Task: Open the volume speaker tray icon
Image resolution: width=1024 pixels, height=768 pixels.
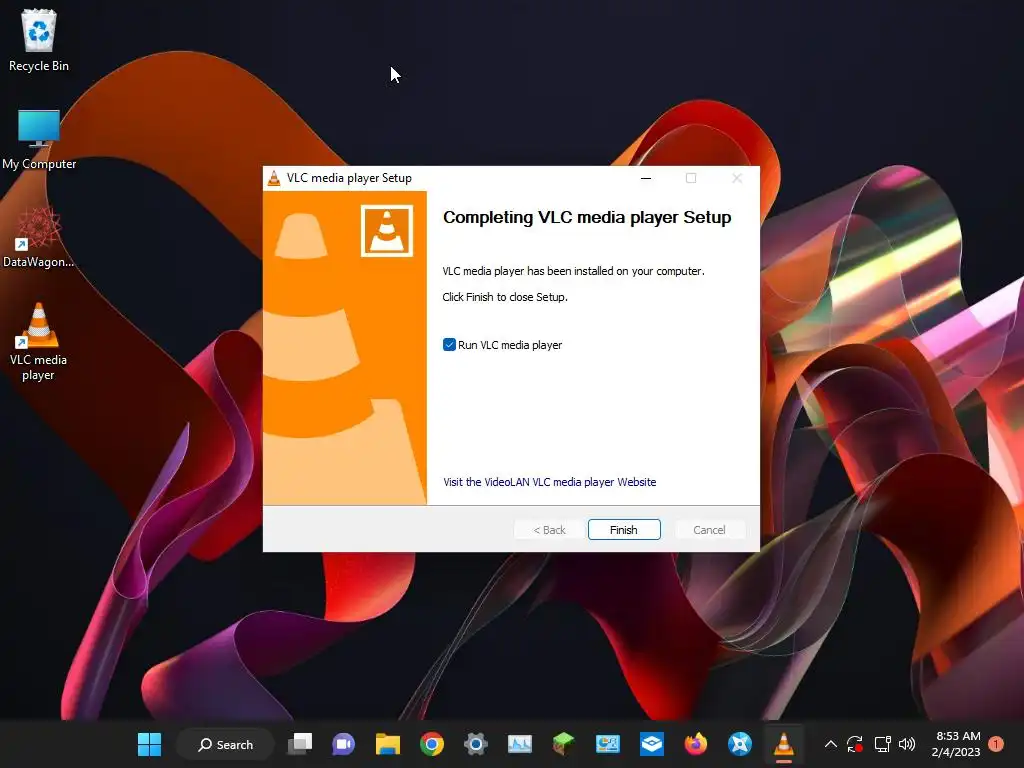Action: [x=907, y=744]
